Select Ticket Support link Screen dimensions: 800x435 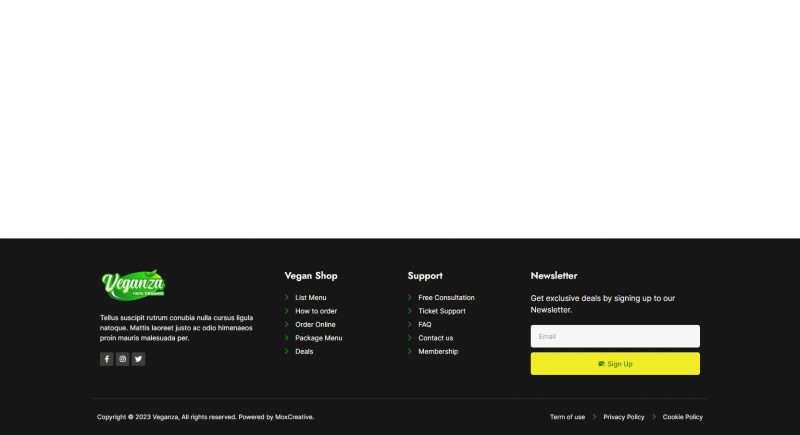point(441,311)
